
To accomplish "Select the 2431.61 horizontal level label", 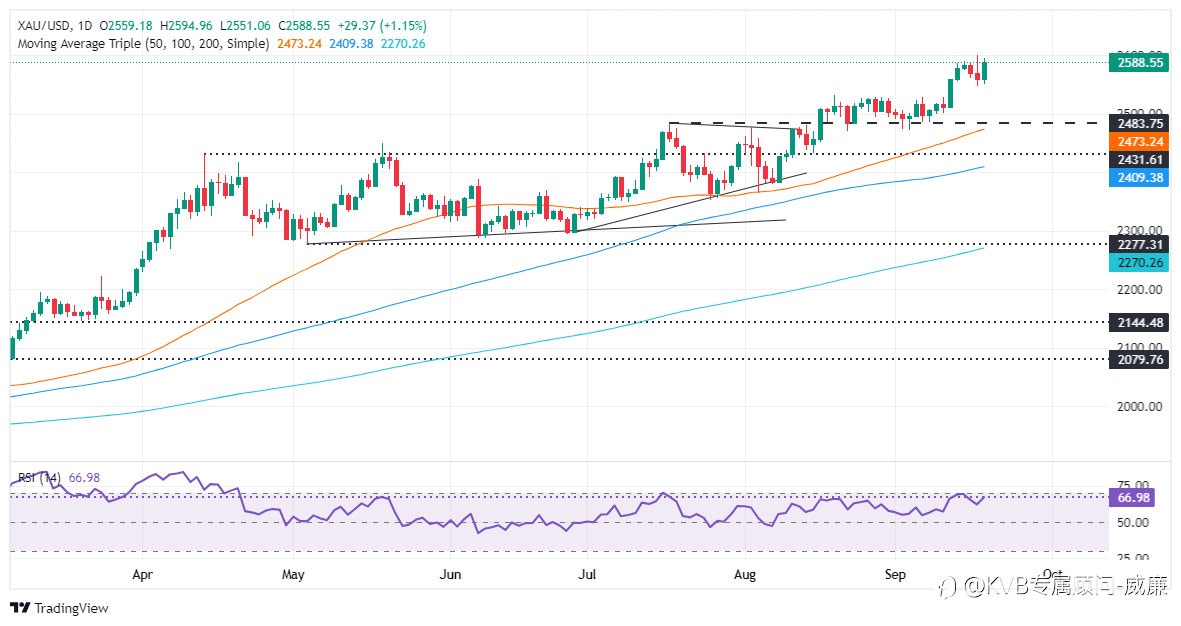I will pyautogui.click(x=1139, y=160).
